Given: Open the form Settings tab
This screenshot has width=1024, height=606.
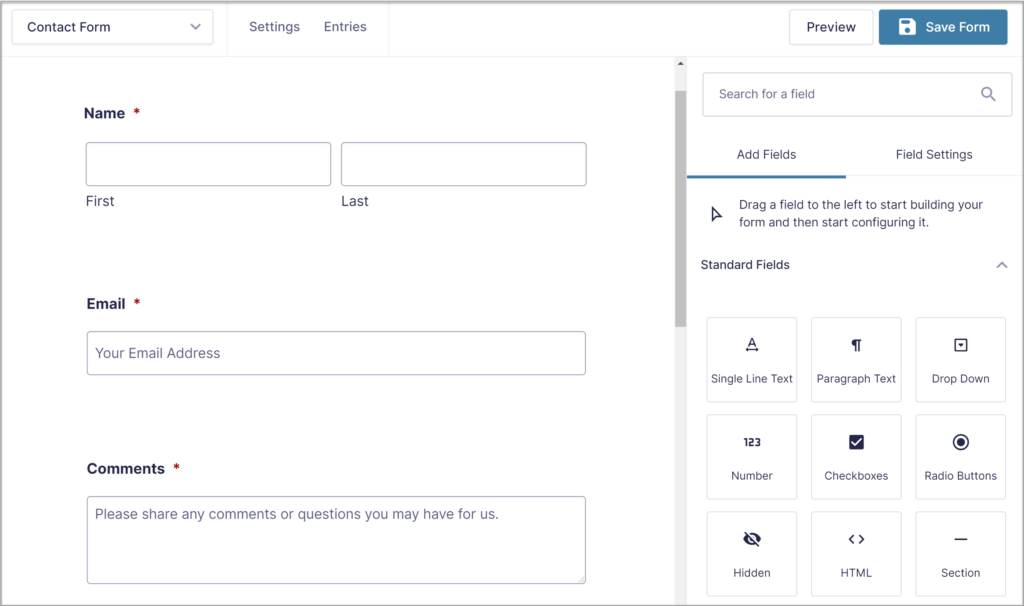Looking at the screenshot, I should click(274, 26).
